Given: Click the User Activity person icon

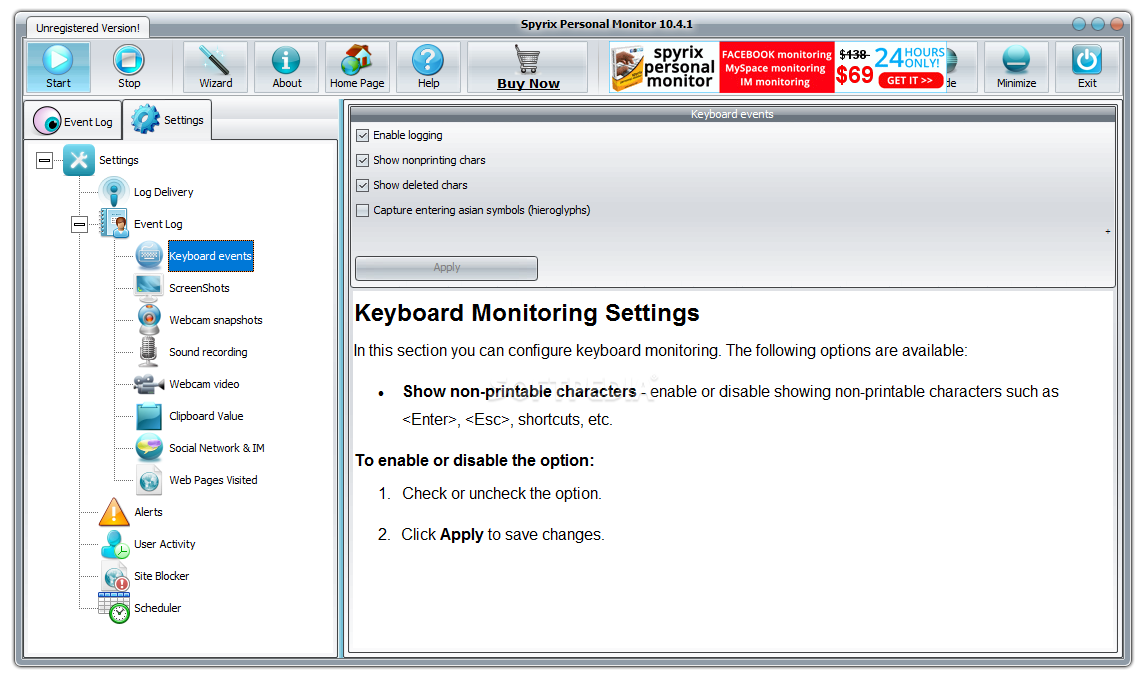Looking at the screenshot, I should coord(115,544).
